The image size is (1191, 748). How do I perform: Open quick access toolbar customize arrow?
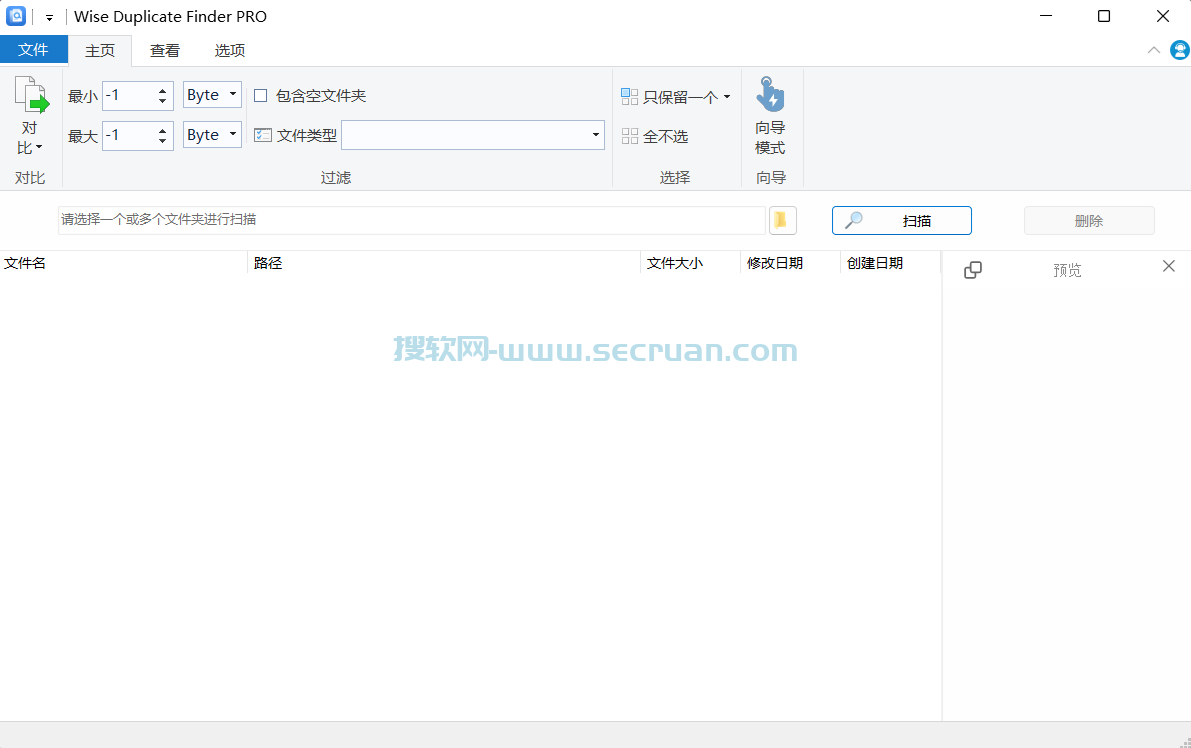(49, 17)
